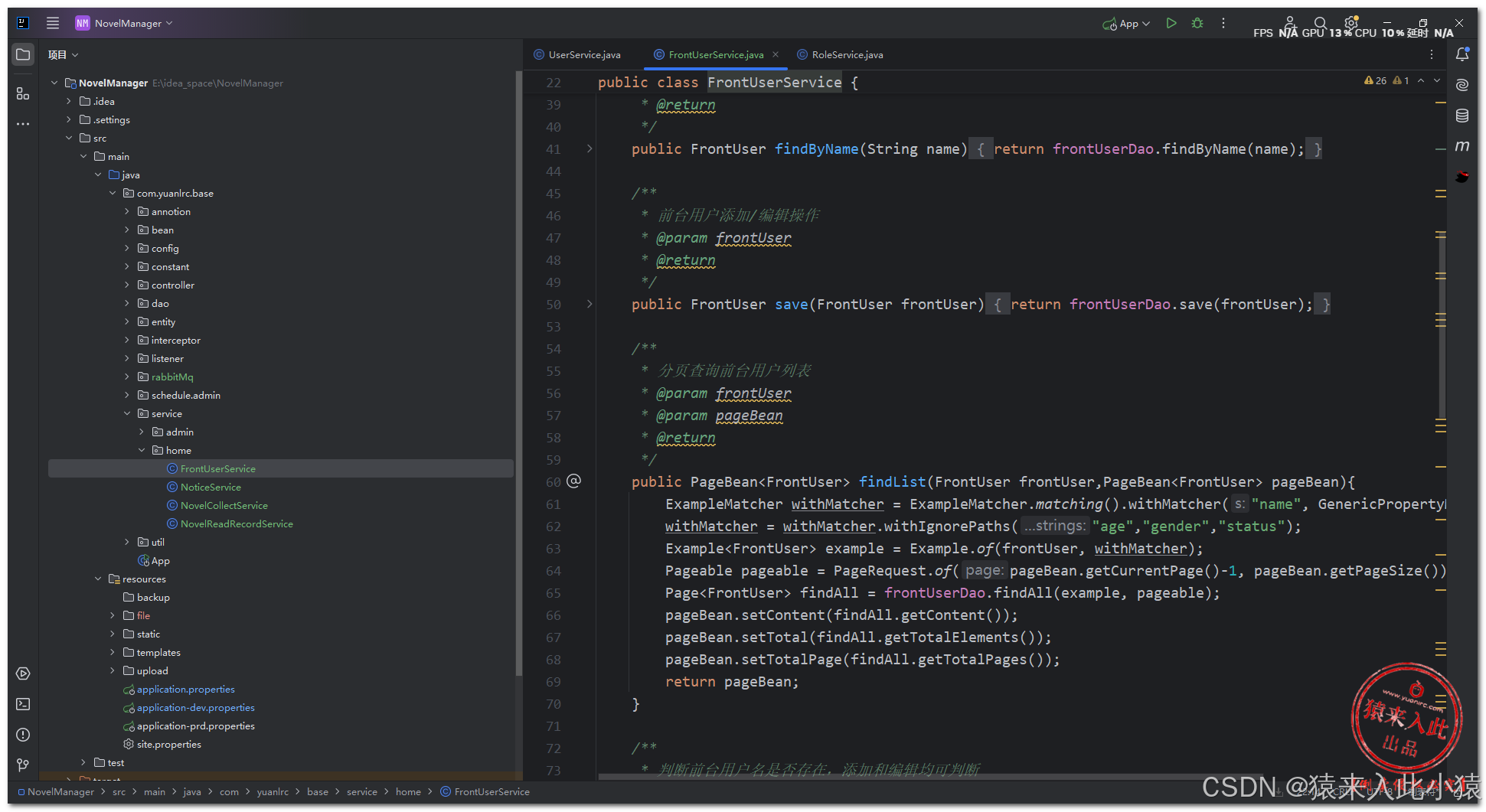Screen dimensions: 1486x812
Task: Open the Services tool window
Action: click(23, 673)
